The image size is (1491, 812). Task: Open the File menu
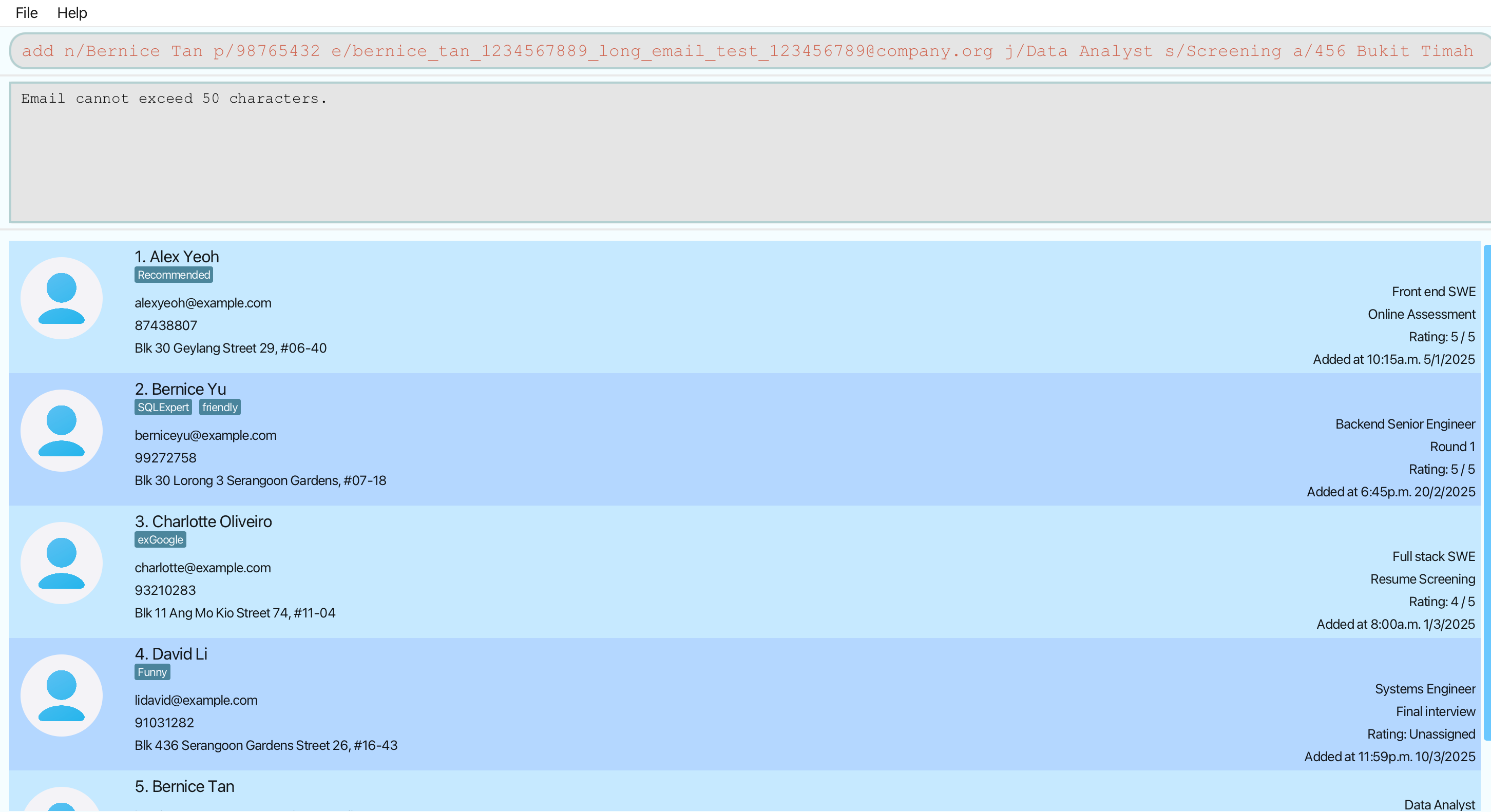pos(27,13)
